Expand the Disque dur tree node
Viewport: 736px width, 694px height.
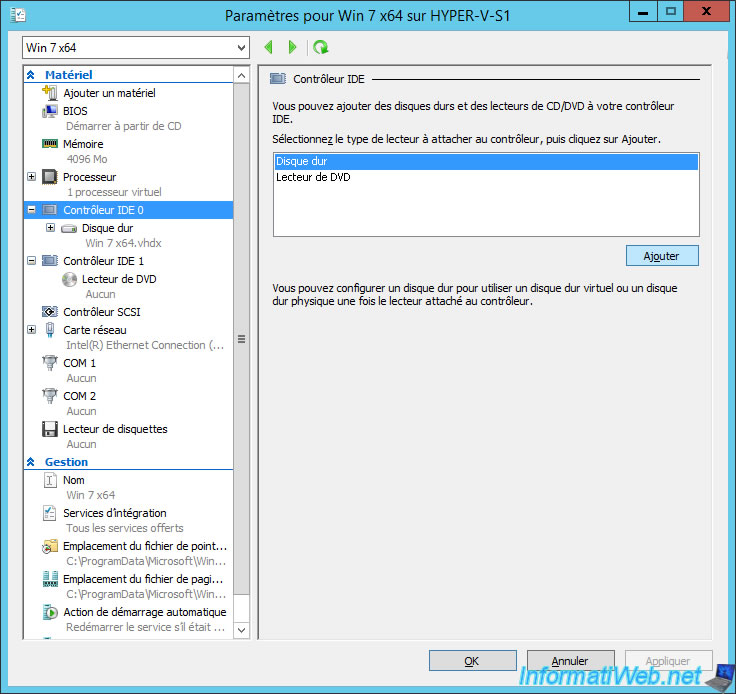click(51, 228)
